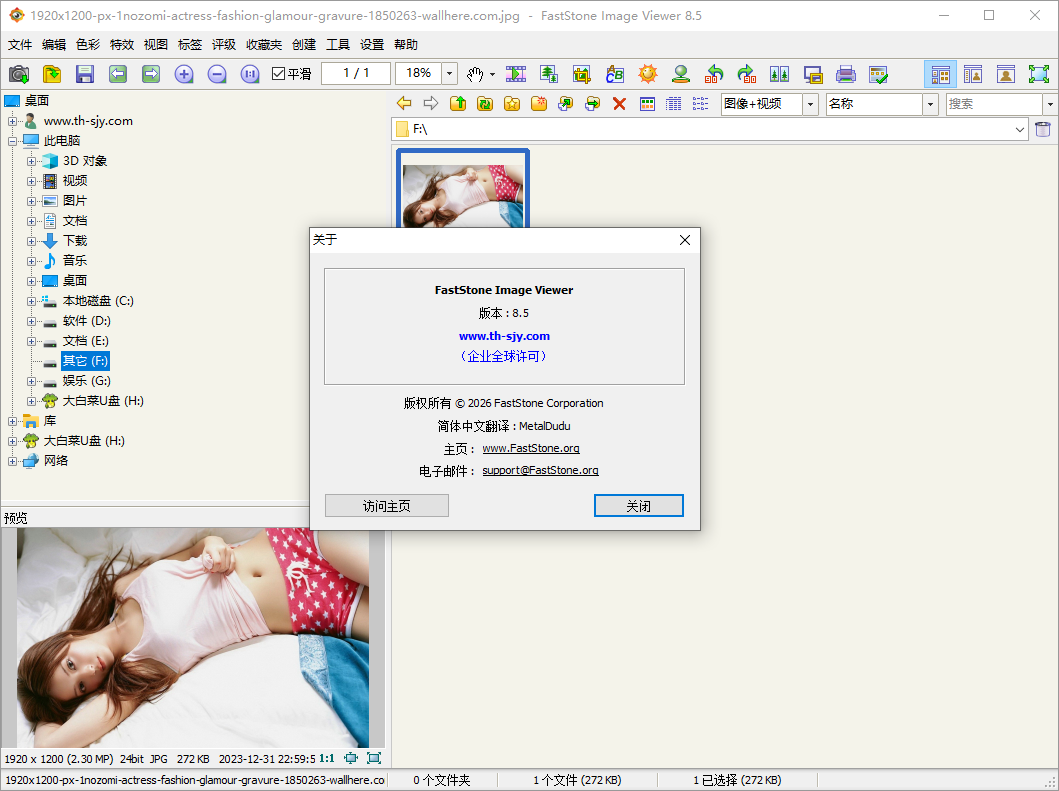Expand the 本地磁盘 (C:) tree node
Screen dimensions: 1059x791
click(32, 301)
